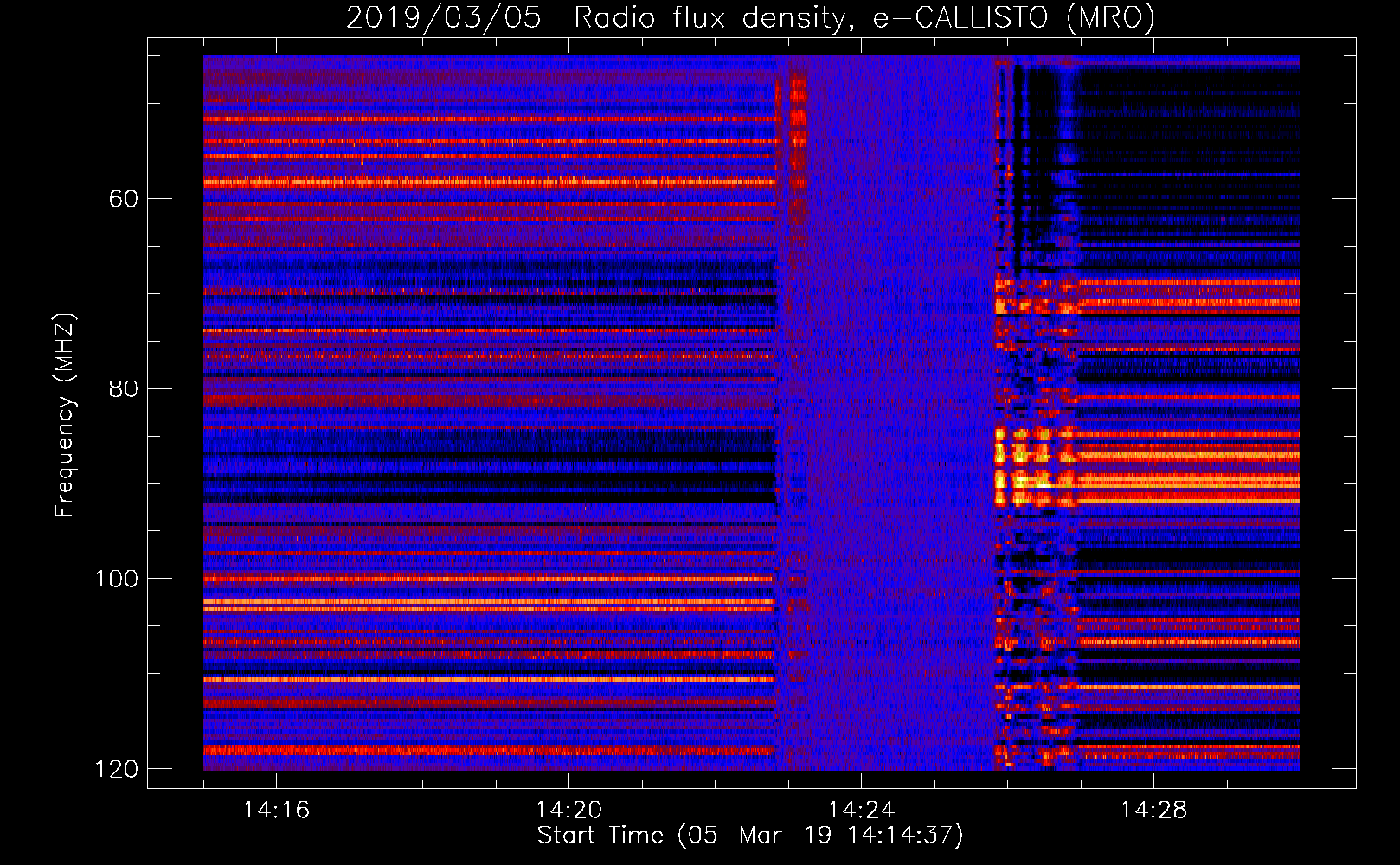
Task: Click the 14:20 time tick label
Action: [568, 811]
